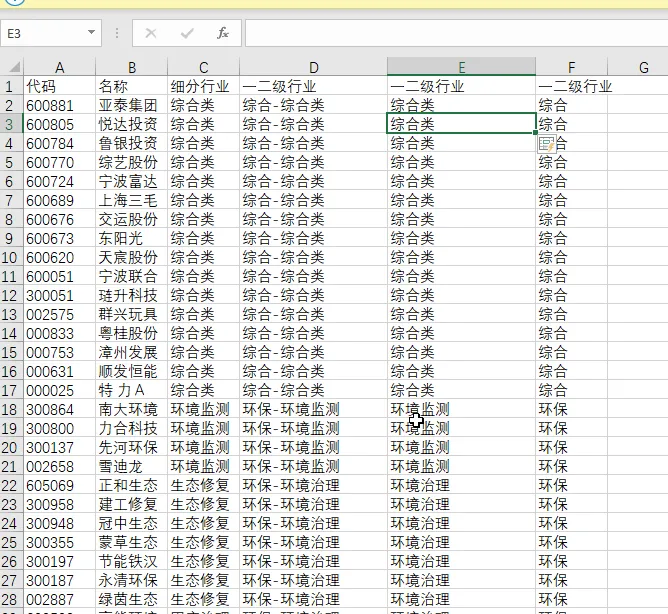Viewport: 668px width, 614px height.
Task: Select column F header
Action: point(572,67)
